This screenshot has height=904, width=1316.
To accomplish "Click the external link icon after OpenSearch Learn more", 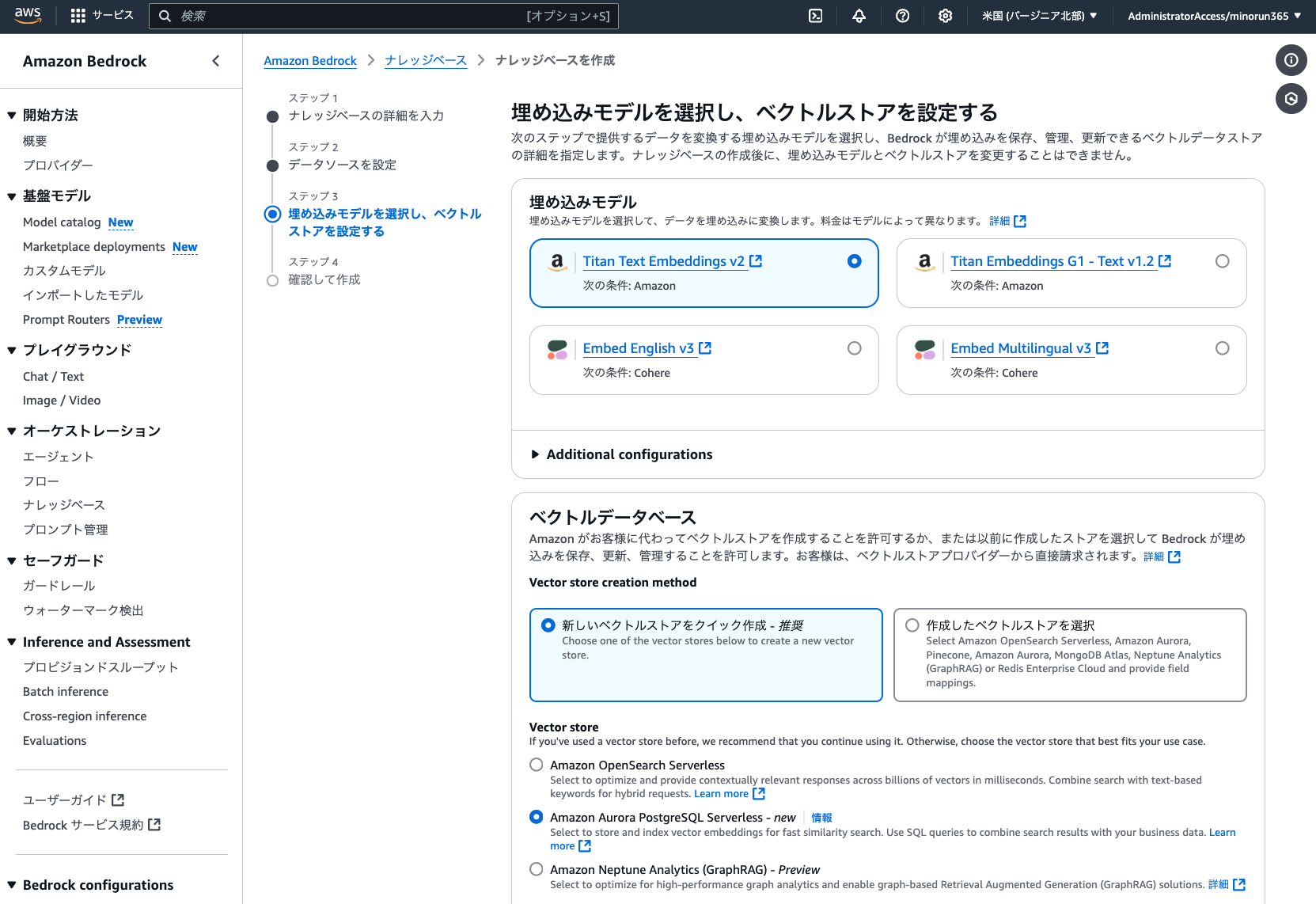I will click(x=759, y=793).
